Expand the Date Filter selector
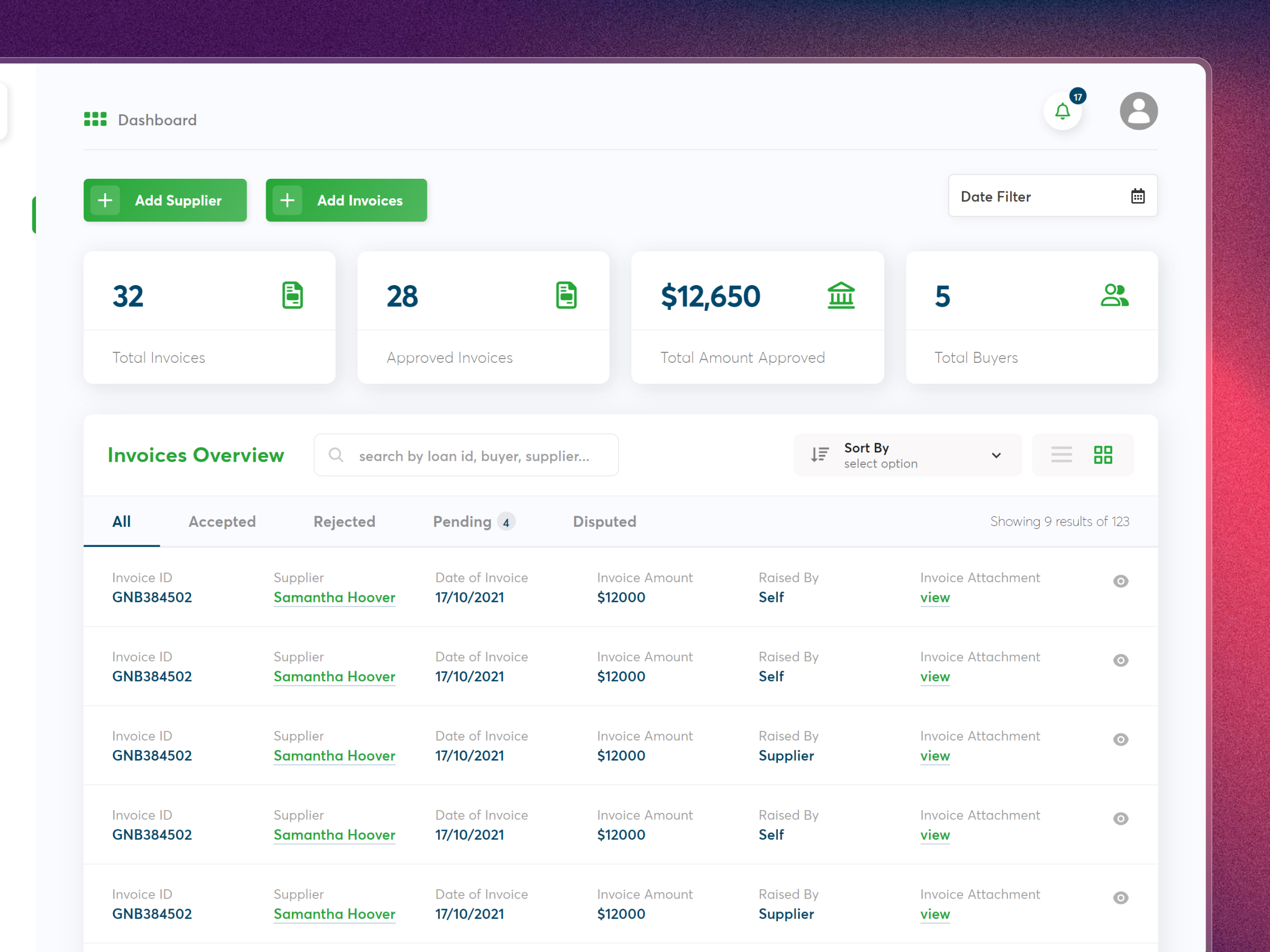The image size is (1270, 952). click(1053, 196)
